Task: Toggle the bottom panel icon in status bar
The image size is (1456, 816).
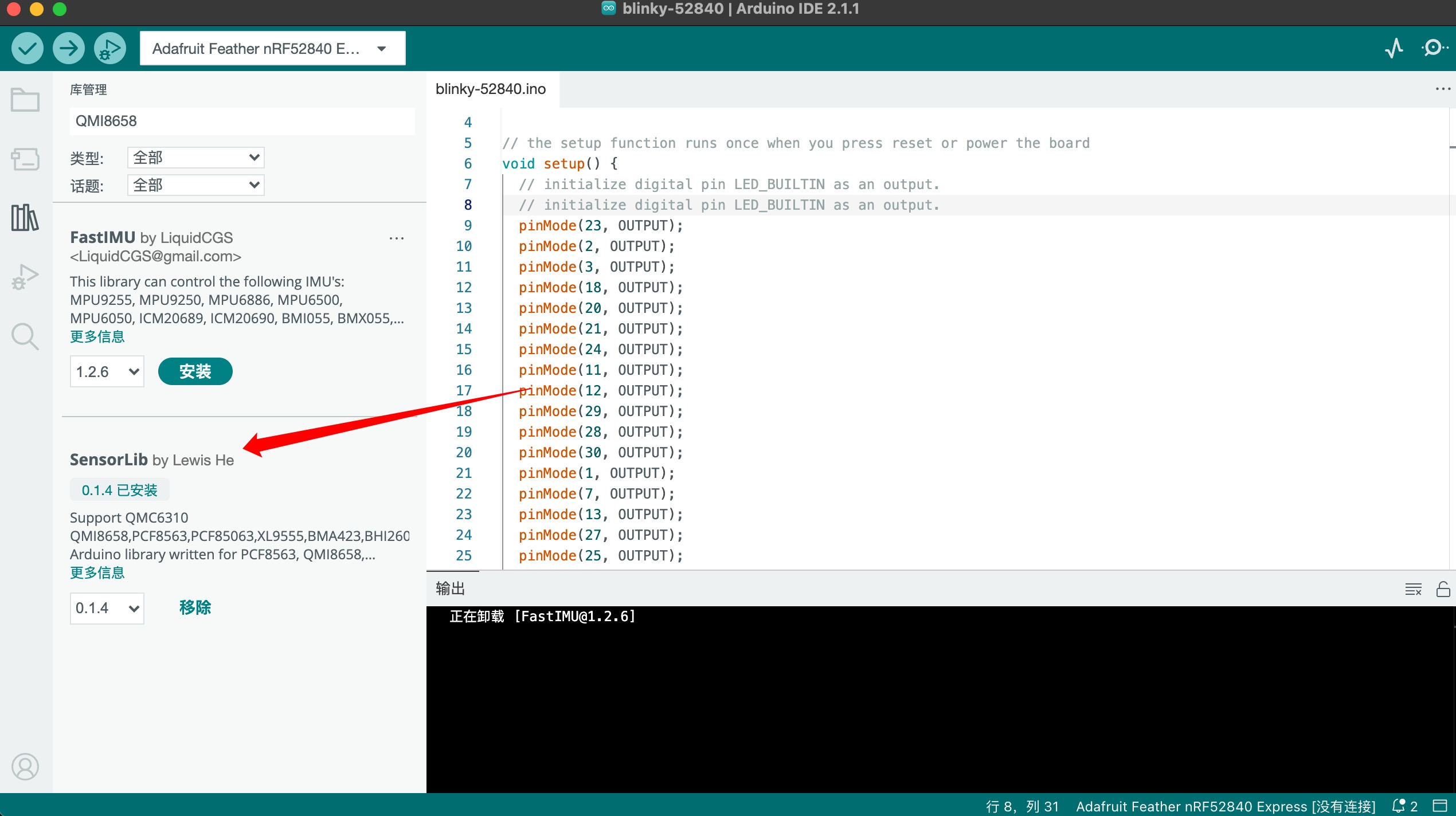Action: pos(1439,806)
